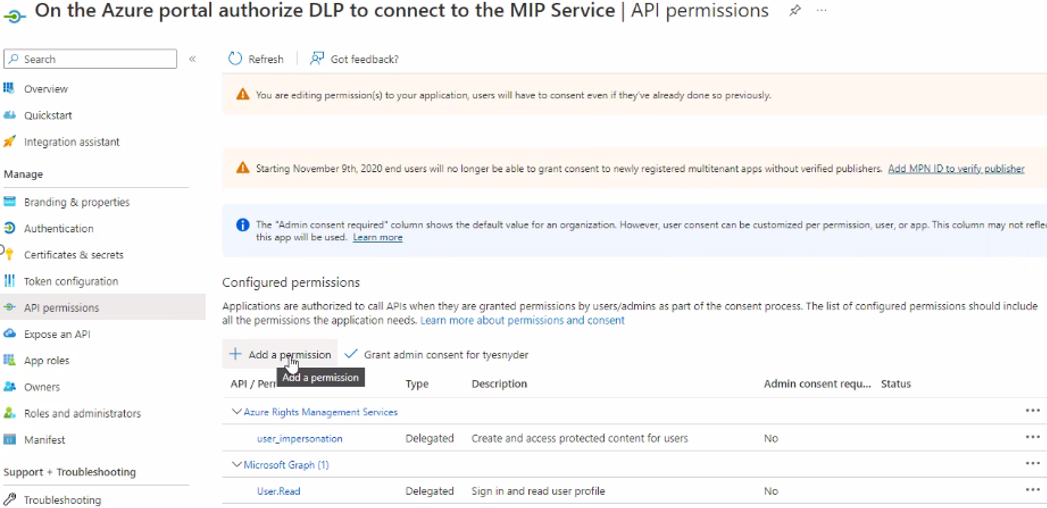
Task: Open the Azure Rights Management Services link
Action: click(321, 413)
